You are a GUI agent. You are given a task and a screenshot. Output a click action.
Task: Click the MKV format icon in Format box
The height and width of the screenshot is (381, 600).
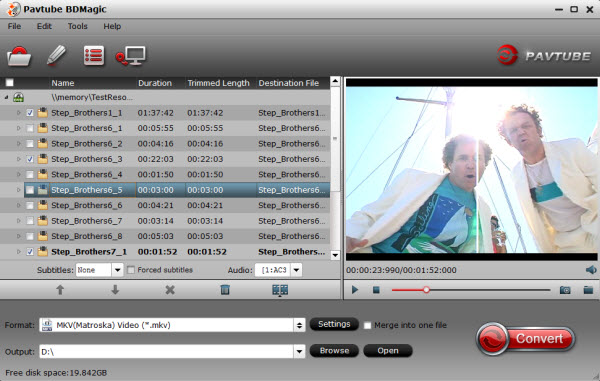(47, 325)
